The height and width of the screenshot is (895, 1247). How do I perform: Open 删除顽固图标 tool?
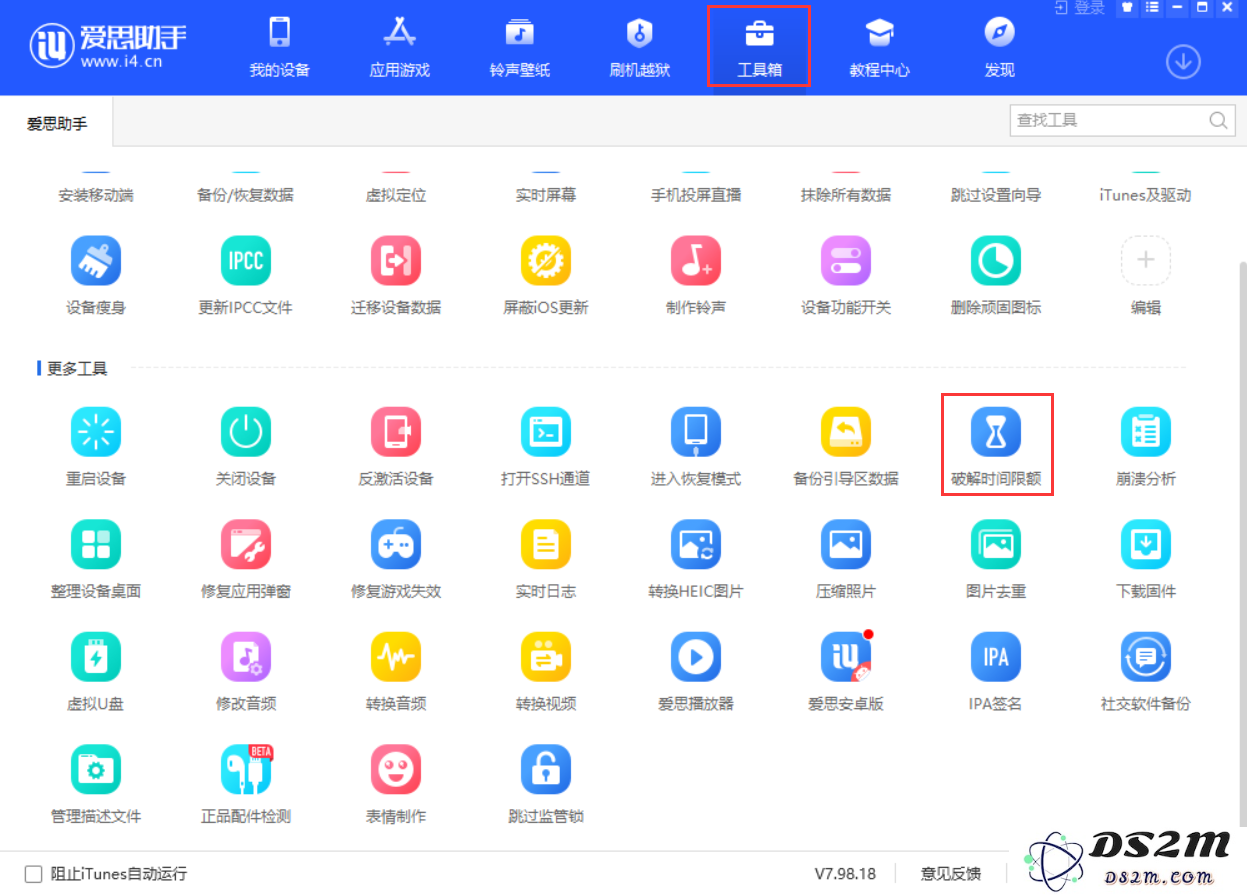(996, 261)
